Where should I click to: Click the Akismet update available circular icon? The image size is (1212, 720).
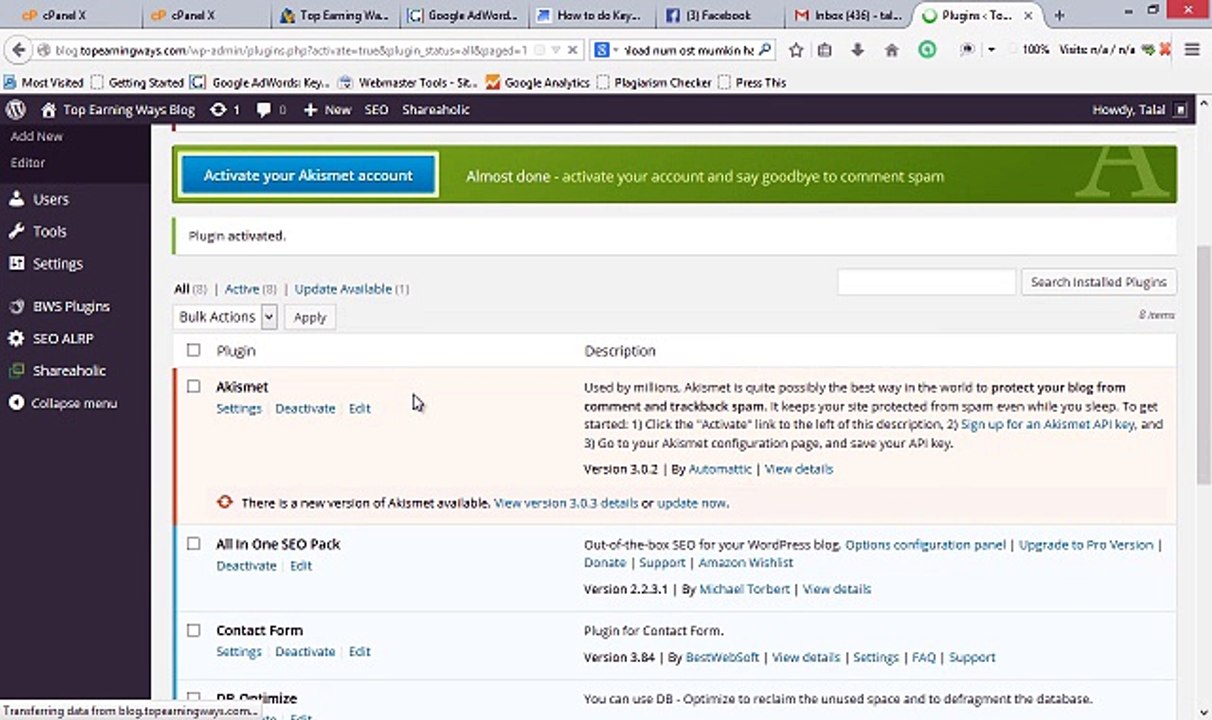coord(225,502)
